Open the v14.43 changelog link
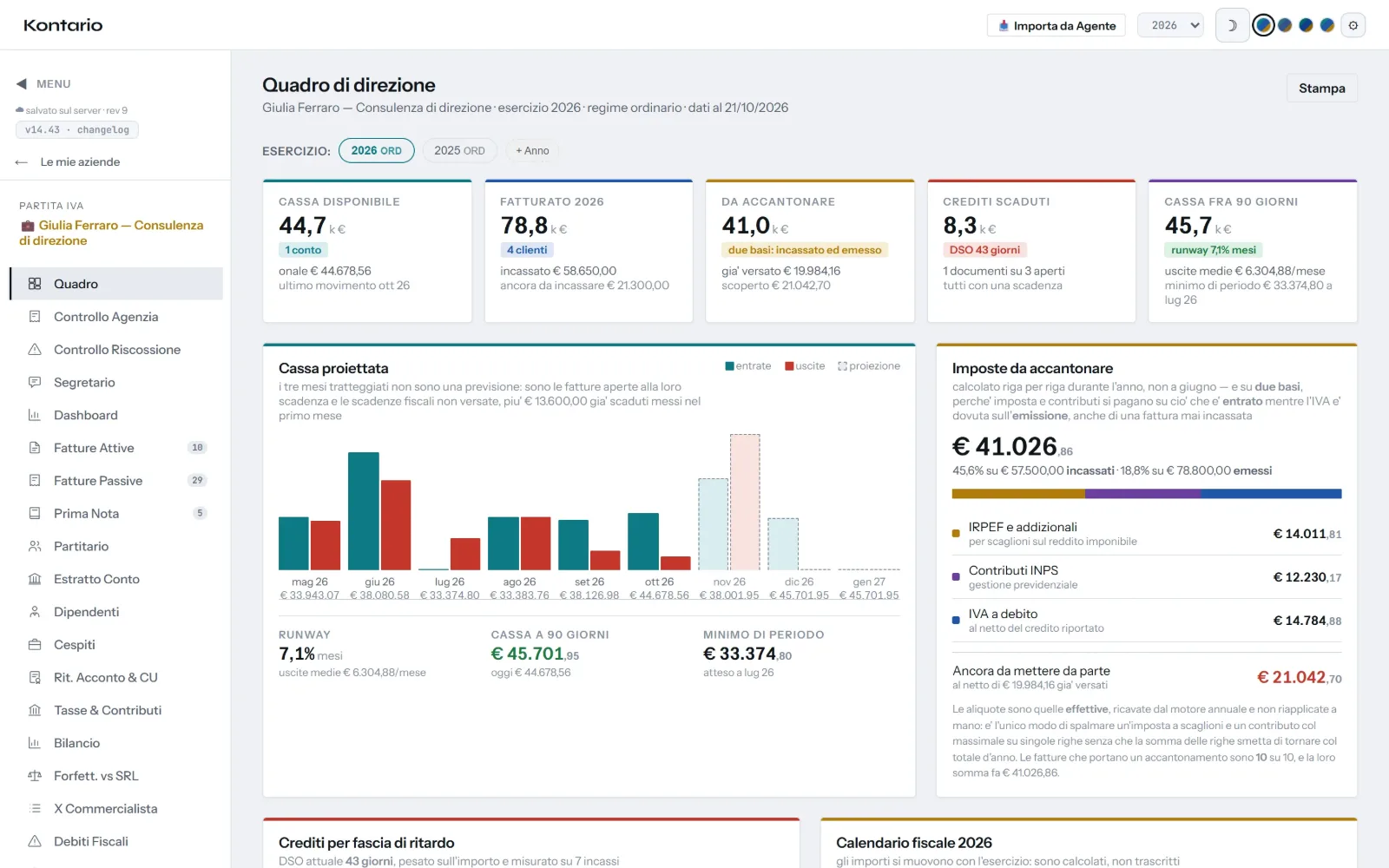This screenshot has height=868, width=1389. pyautogui.click(x=77, y=130)
